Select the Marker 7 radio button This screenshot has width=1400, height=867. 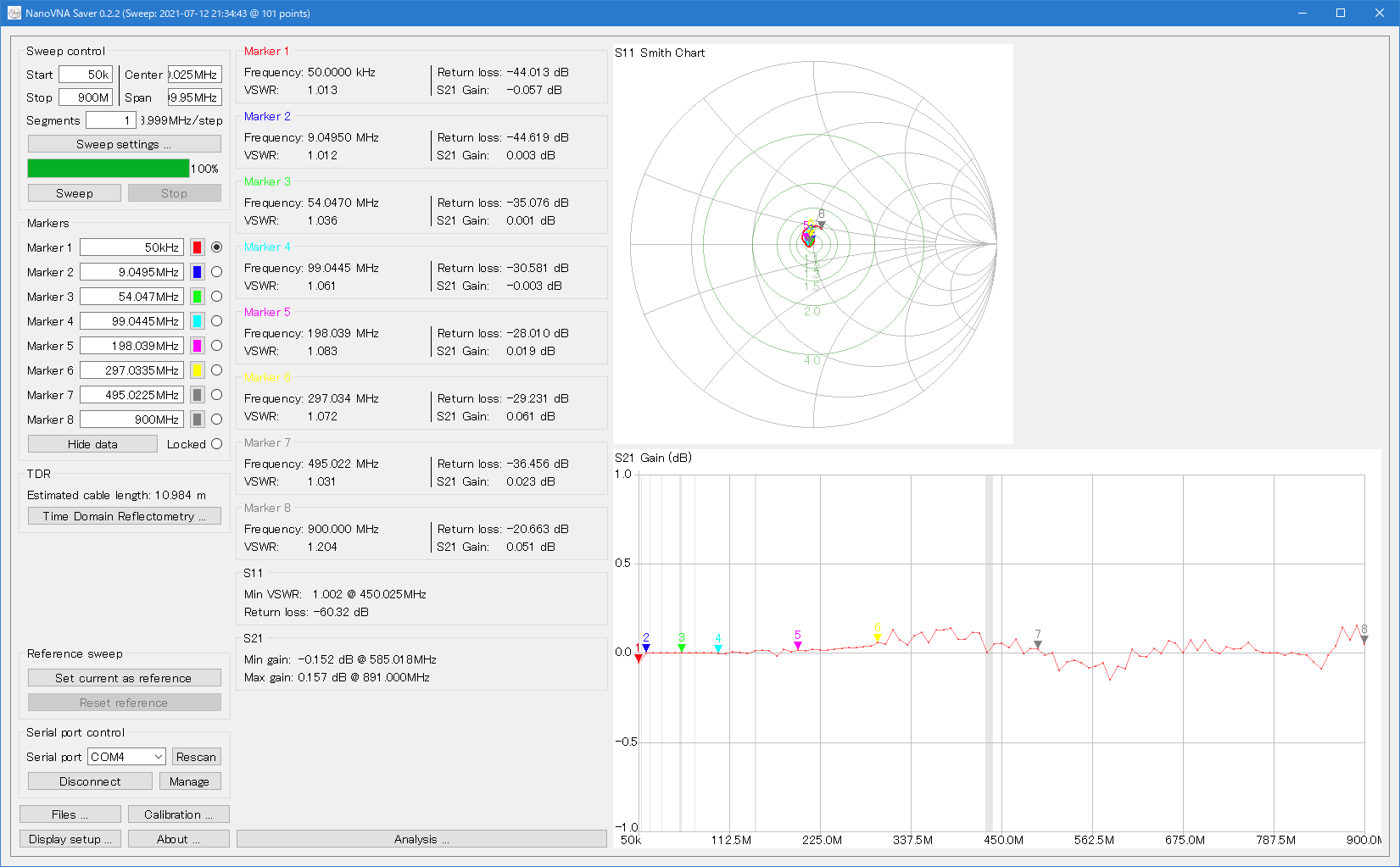click(x=217, y=395)
